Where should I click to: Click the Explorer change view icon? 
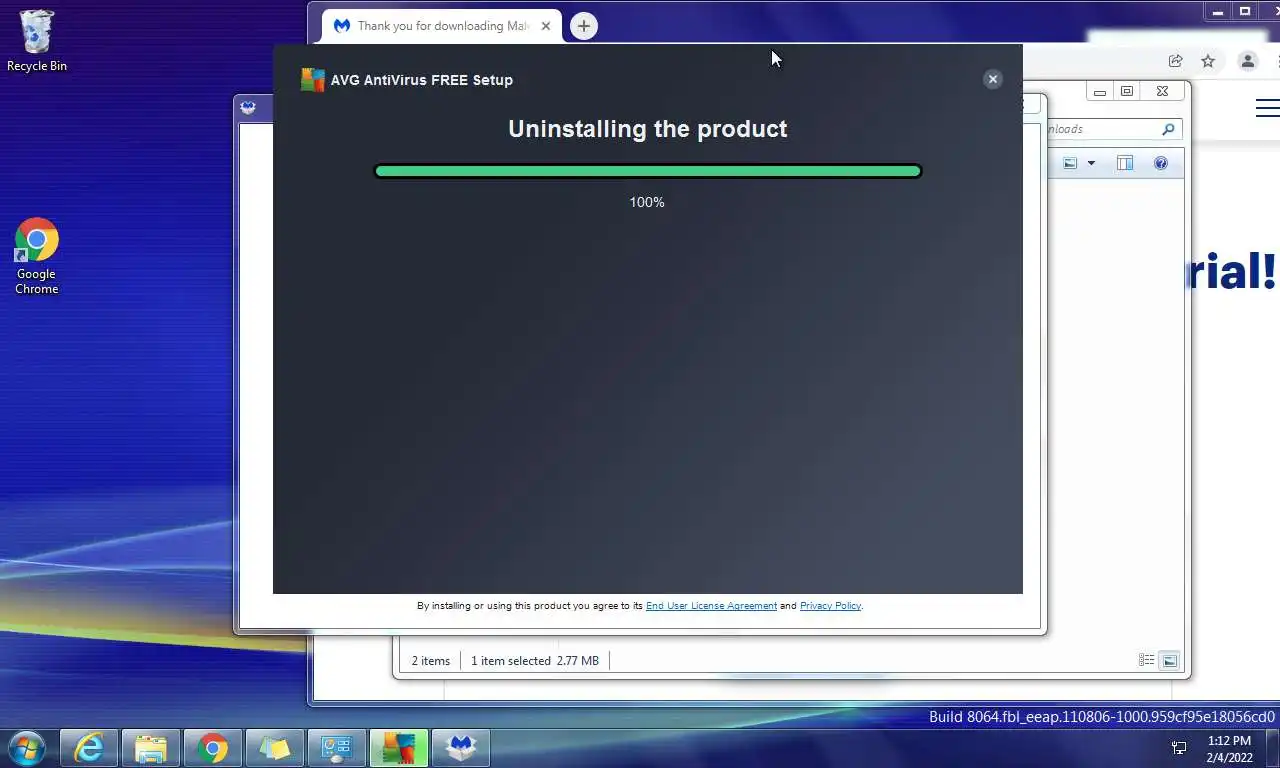pos(1070,163)
